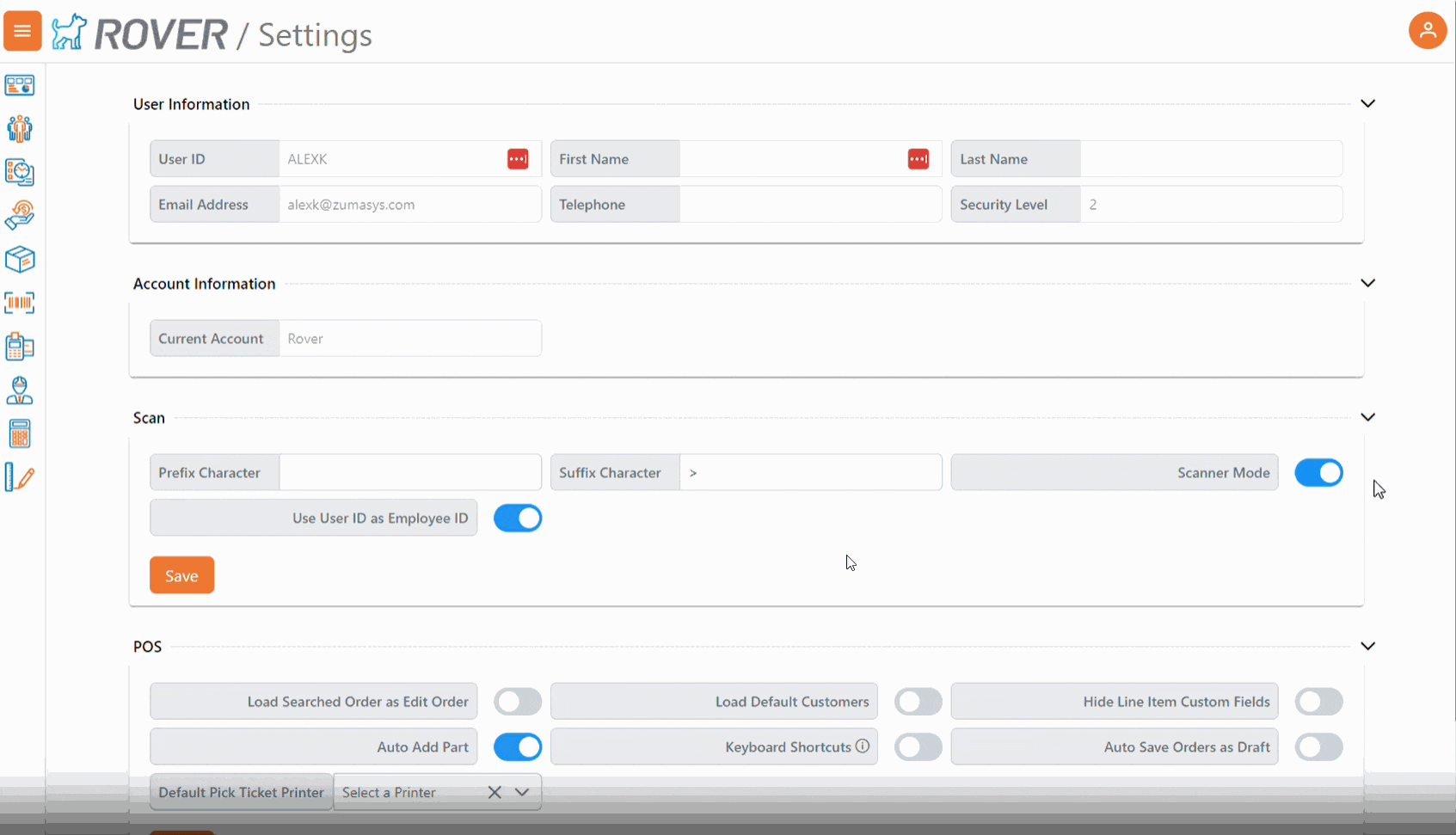Toggle Auto Save Orders as Draft on
This screenshot has width=1456, height=835.
point(1318,746)
